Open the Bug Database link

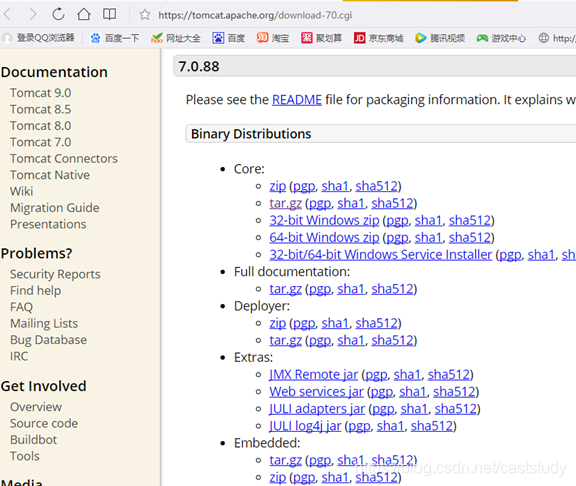pyautogui.click(x=48, y=340)
